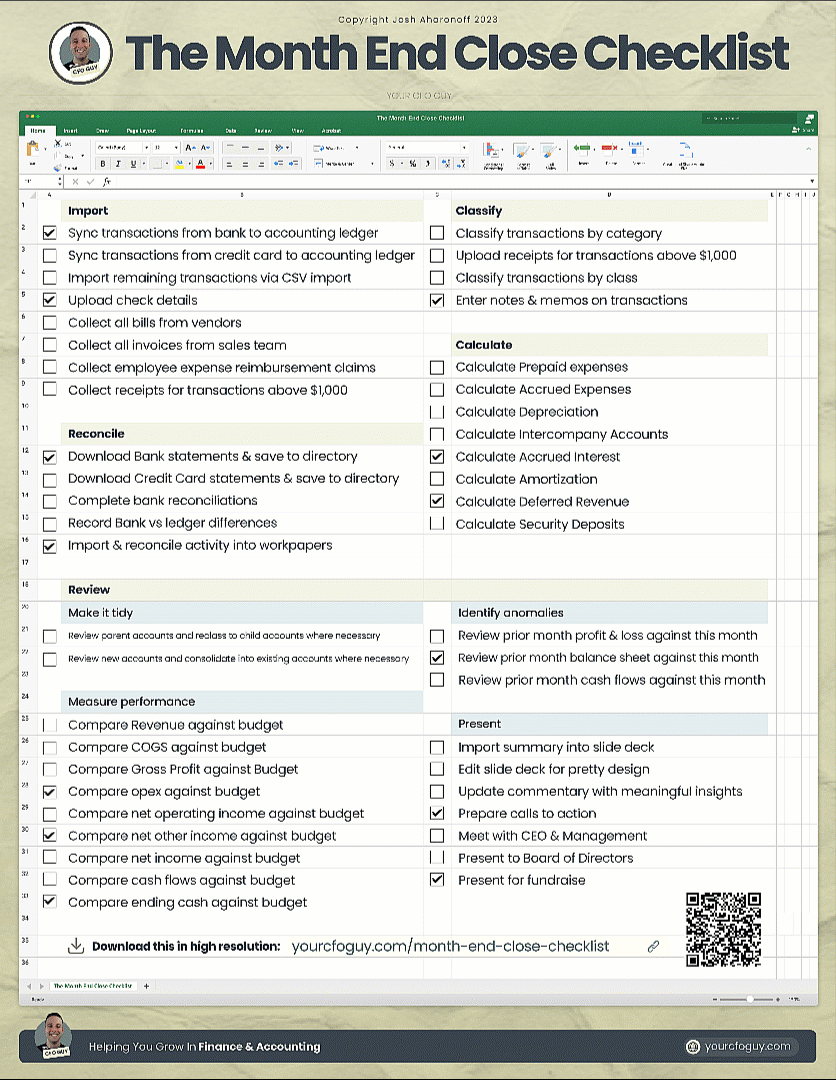
Task: Toggle Italic formatting in ribbon
Action: click(118, 164)
